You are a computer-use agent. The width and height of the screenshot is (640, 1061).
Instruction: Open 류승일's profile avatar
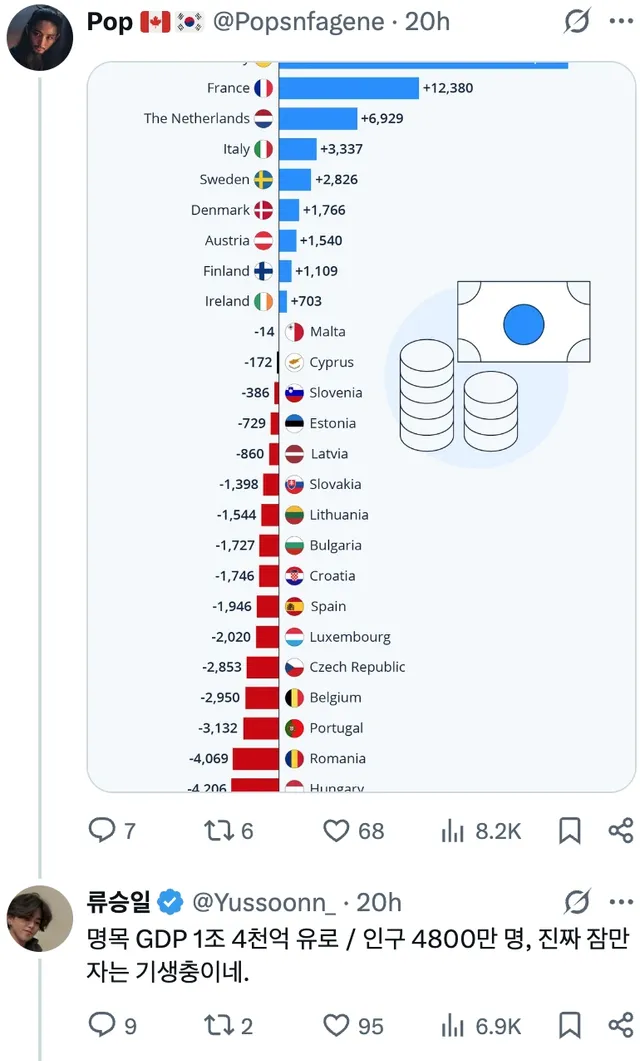(38, 918)
